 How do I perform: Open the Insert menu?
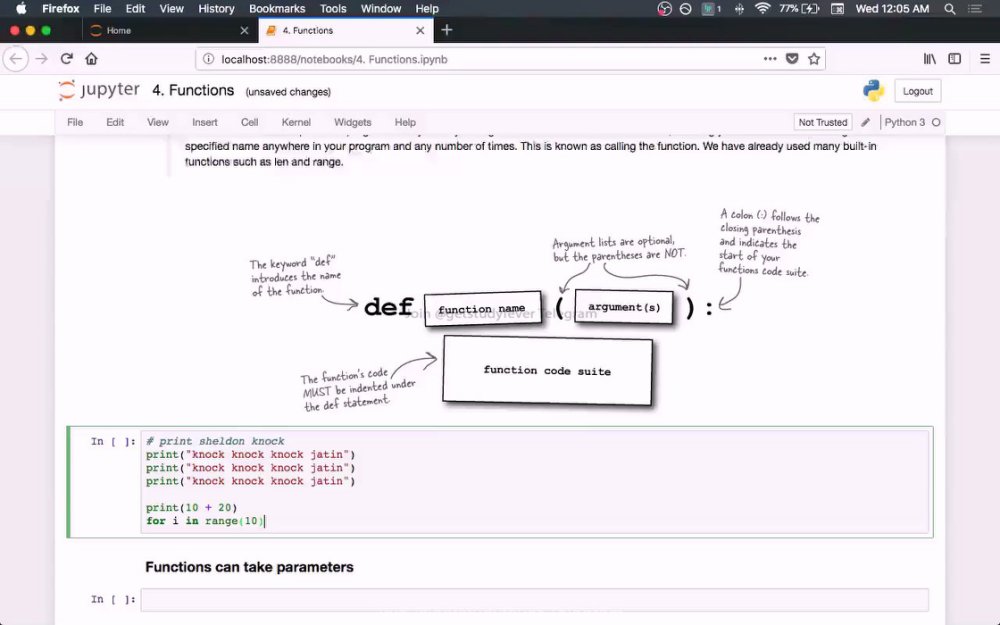205,122
